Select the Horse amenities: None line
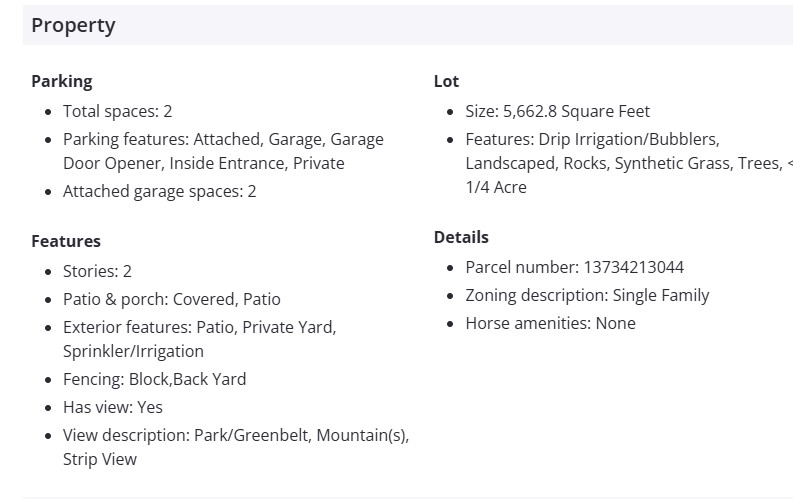793x499 pixels. tap(550, 323)
